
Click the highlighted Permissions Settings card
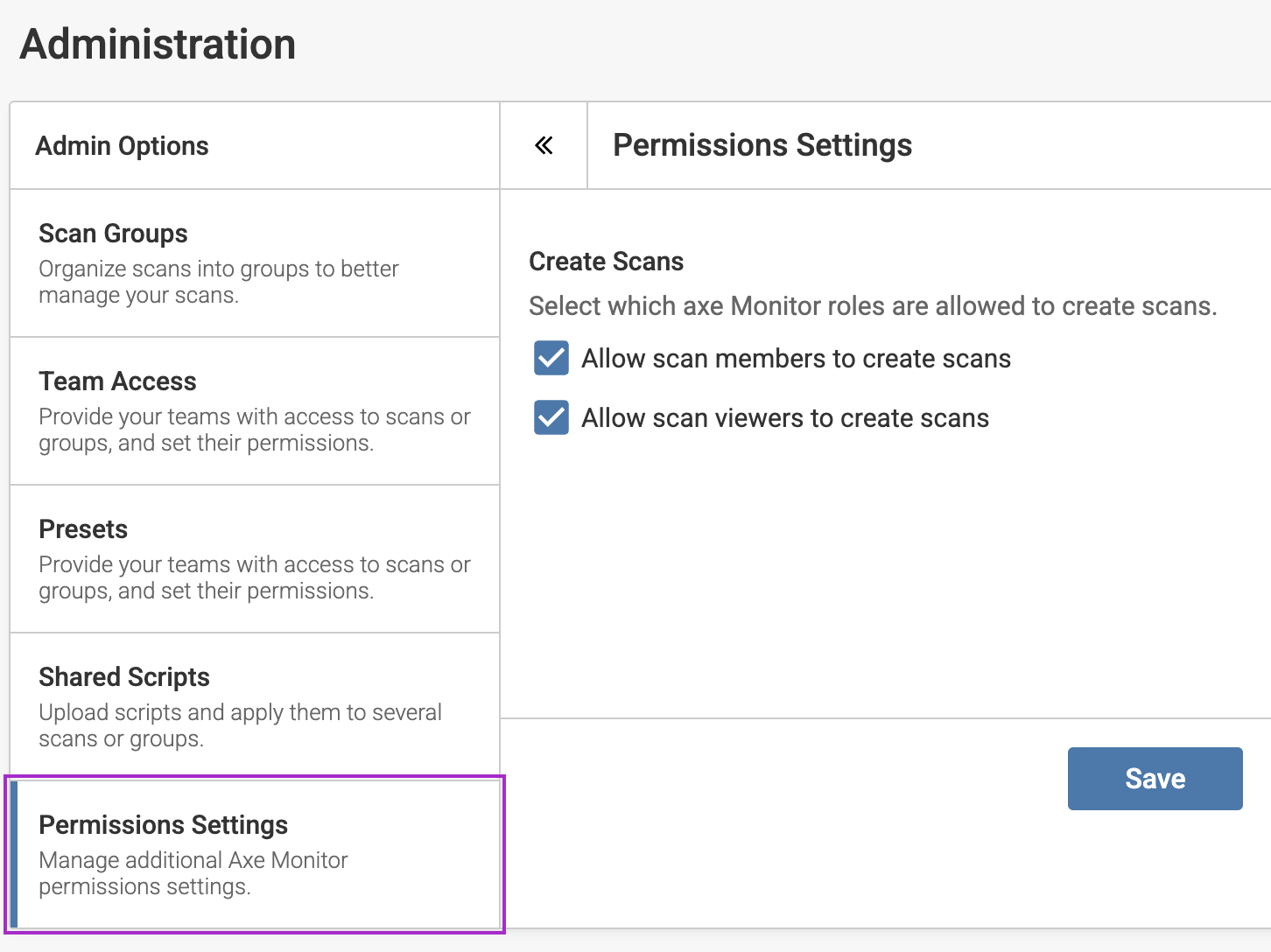coord(256,853)
